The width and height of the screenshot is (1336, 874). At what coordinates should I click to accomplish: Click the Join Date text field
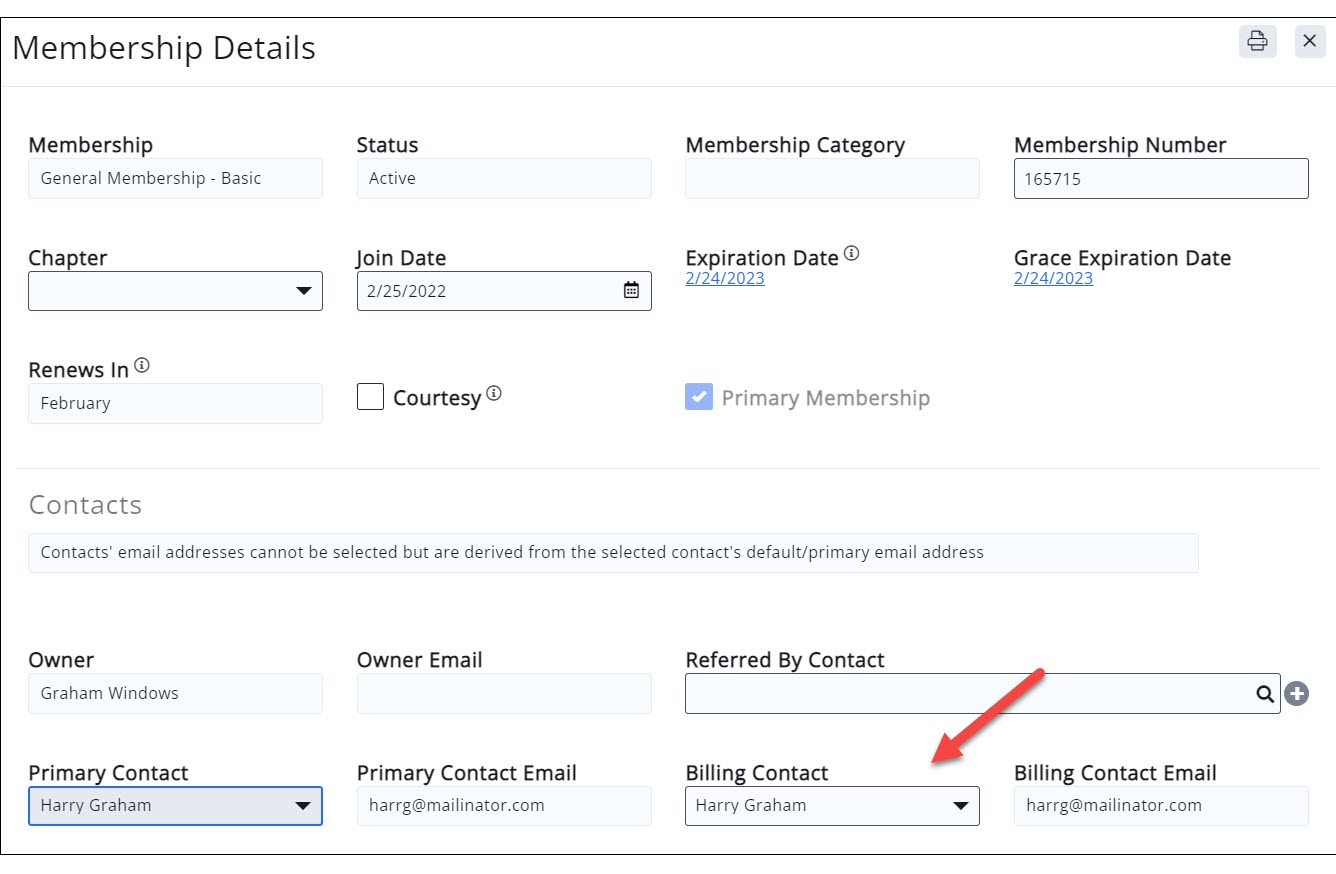(x=485, y=291)
